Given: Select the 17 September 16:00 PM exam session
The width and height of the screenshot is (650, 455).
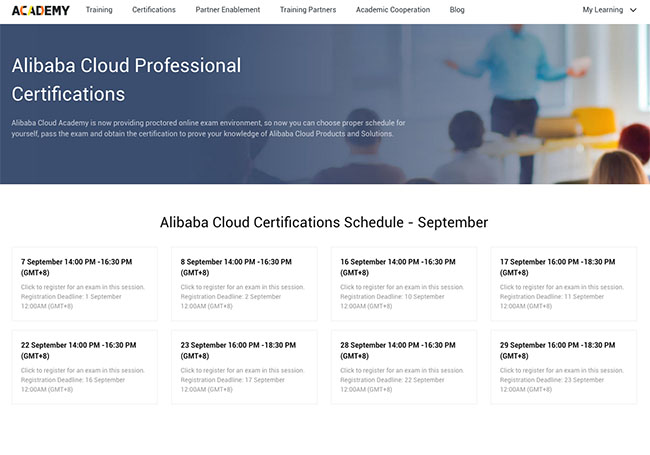Looking at the screenshot, I should click(564, 284).
